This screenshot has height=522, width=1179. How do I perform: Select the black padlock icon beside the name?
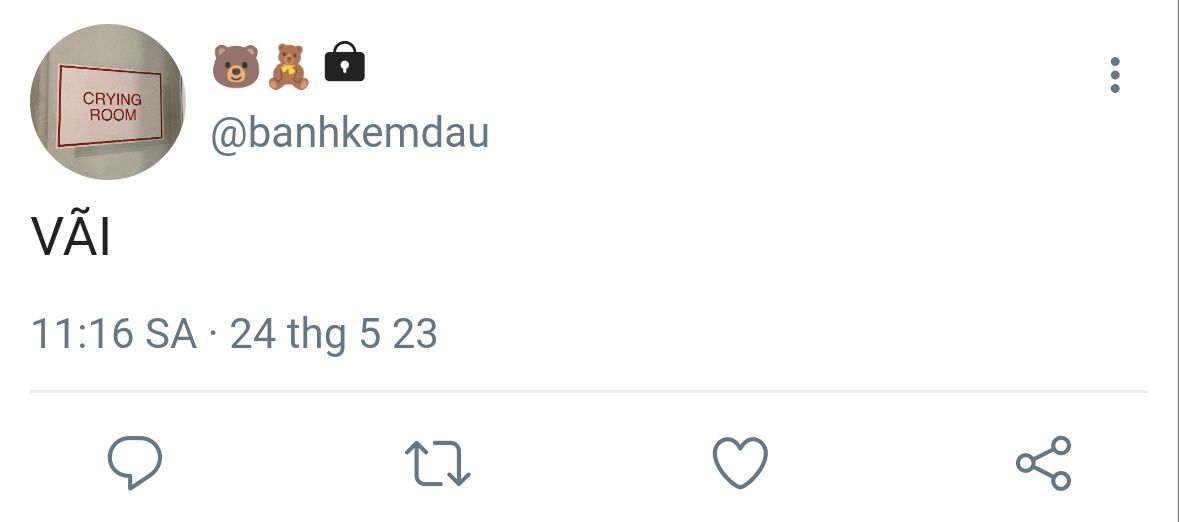(344, 62)
